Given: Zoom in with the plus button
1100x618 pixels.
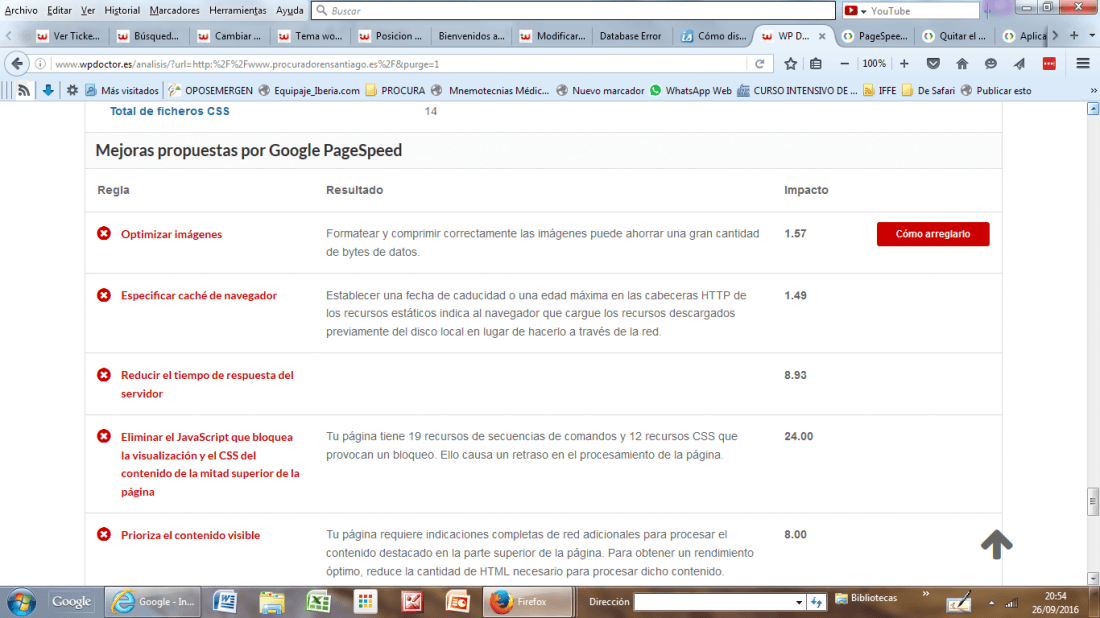Looking at the screenshot, I should click(904, 64).
